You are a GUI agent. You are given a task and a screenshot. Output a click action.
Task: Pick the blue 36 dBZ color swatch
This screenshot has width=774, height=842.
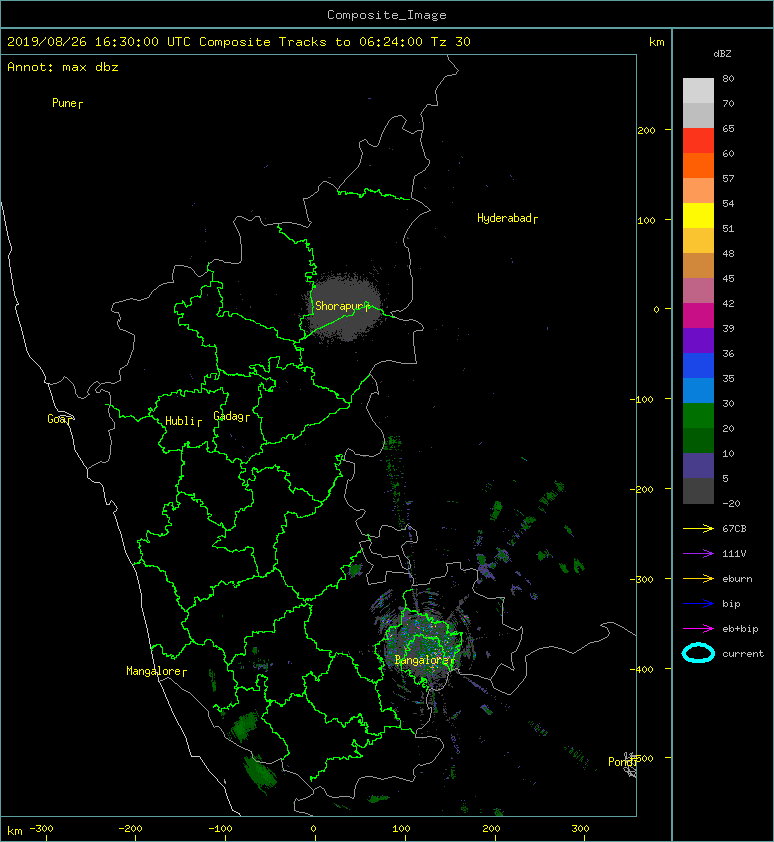698,365
